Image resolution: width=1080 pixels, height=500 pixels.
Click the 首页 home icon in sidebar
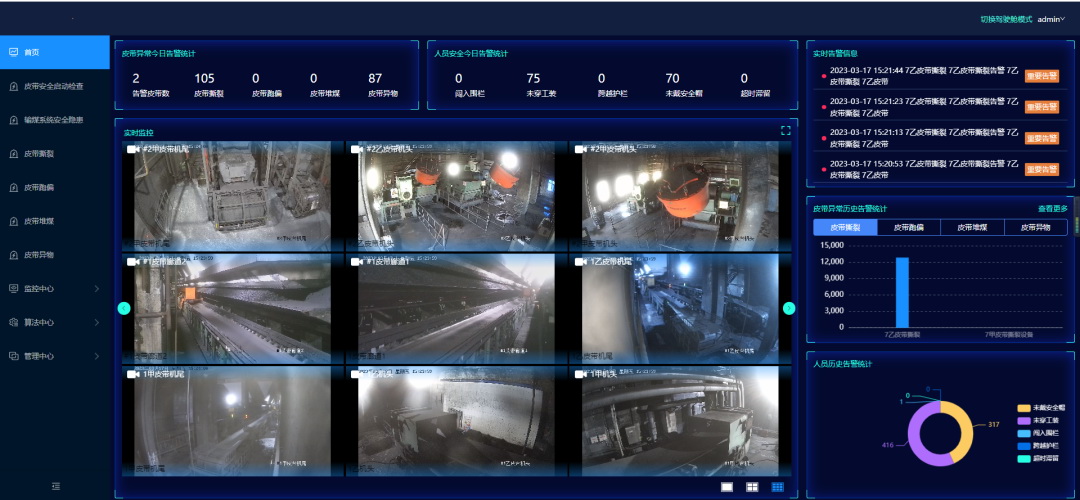pos(13,52)
